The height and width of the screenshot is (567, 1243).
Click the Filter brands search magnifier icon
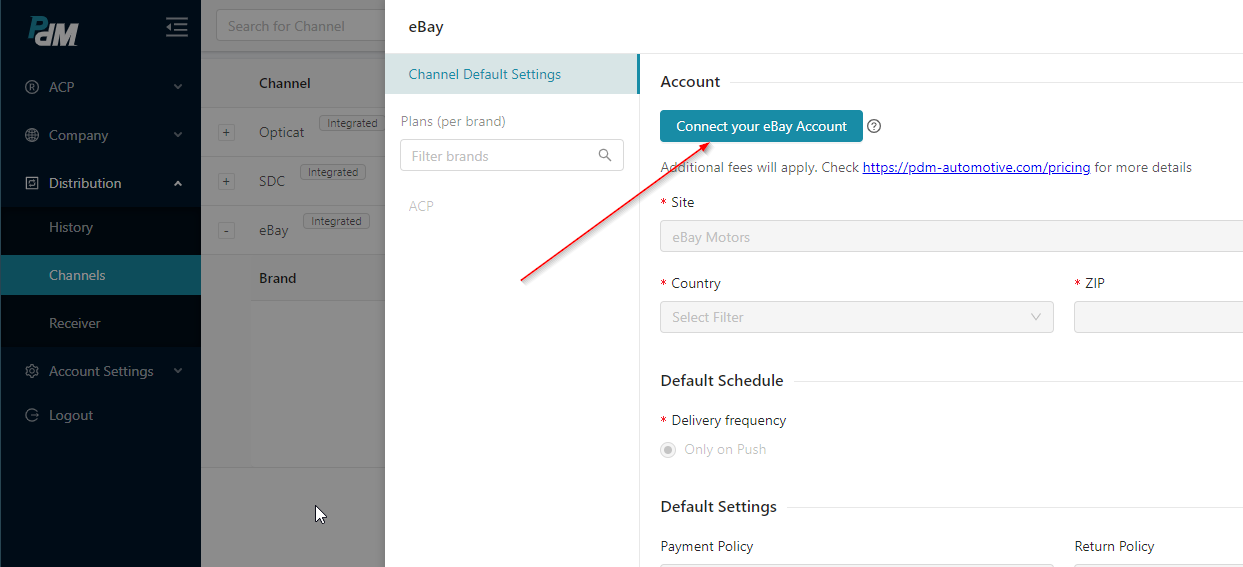pos(605,155)
